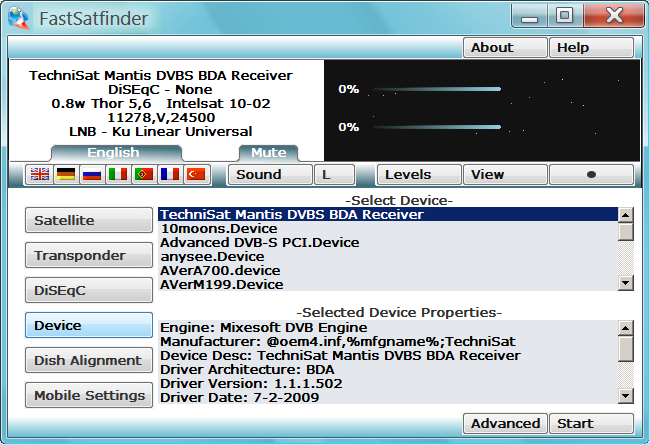The width and height of the screenshot is (650, 445).
Task: Pick anysee.Device from the list
Action: pyautogui.click(x=388, y=257)
